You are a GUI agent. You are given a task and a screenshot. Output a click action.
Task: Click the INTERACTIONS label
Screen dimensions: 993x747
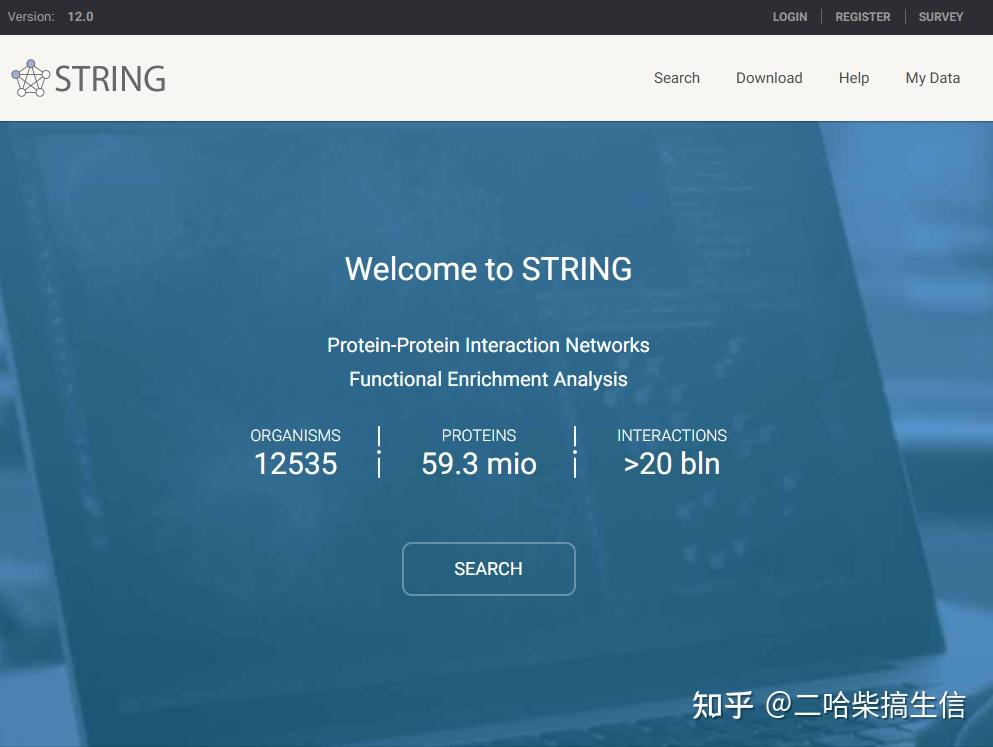tap(671, 436)
